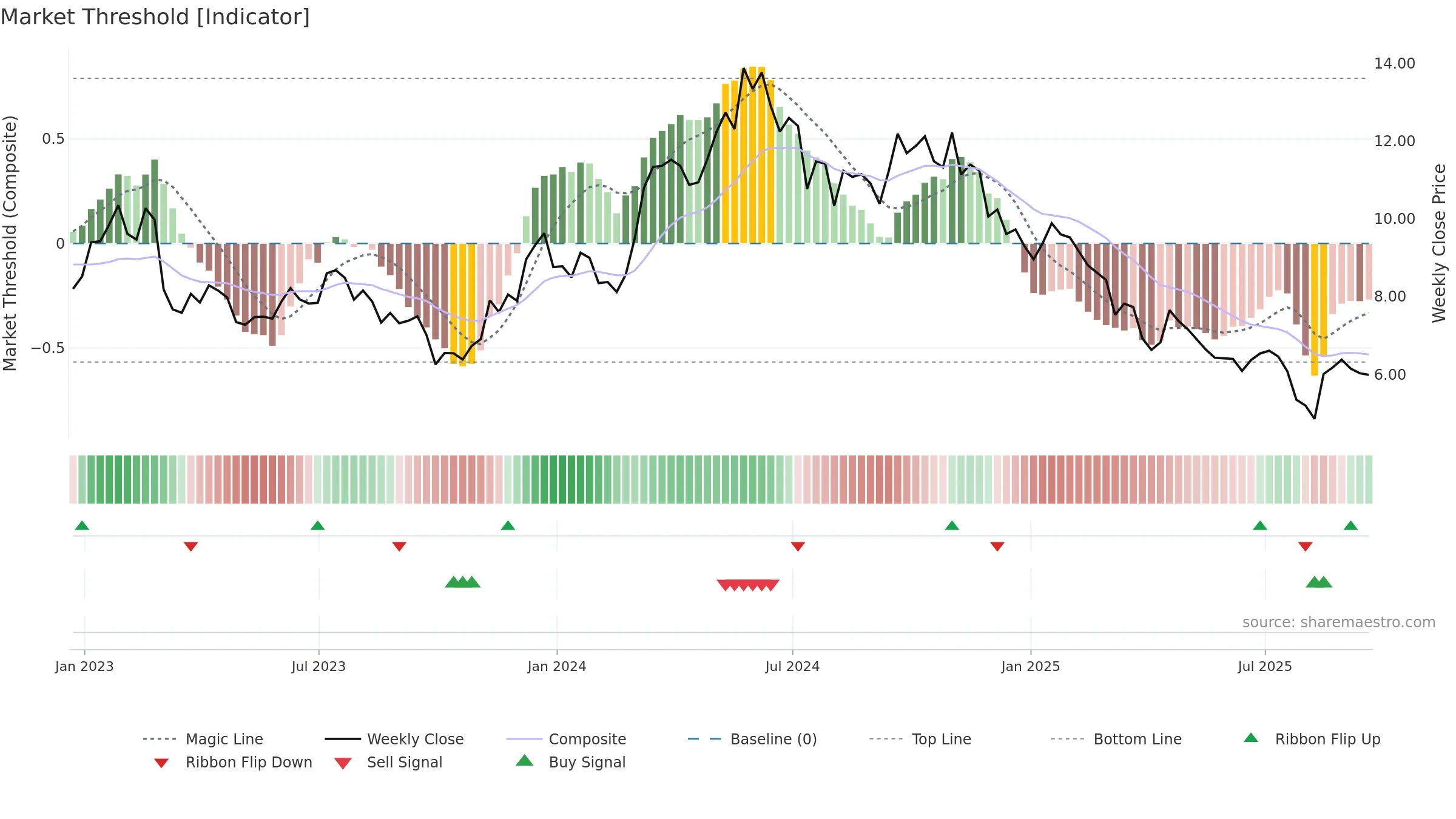The image size is (1456, 819).
Task: Click the Sell Signal legend triangle icon
Action: 343,763
